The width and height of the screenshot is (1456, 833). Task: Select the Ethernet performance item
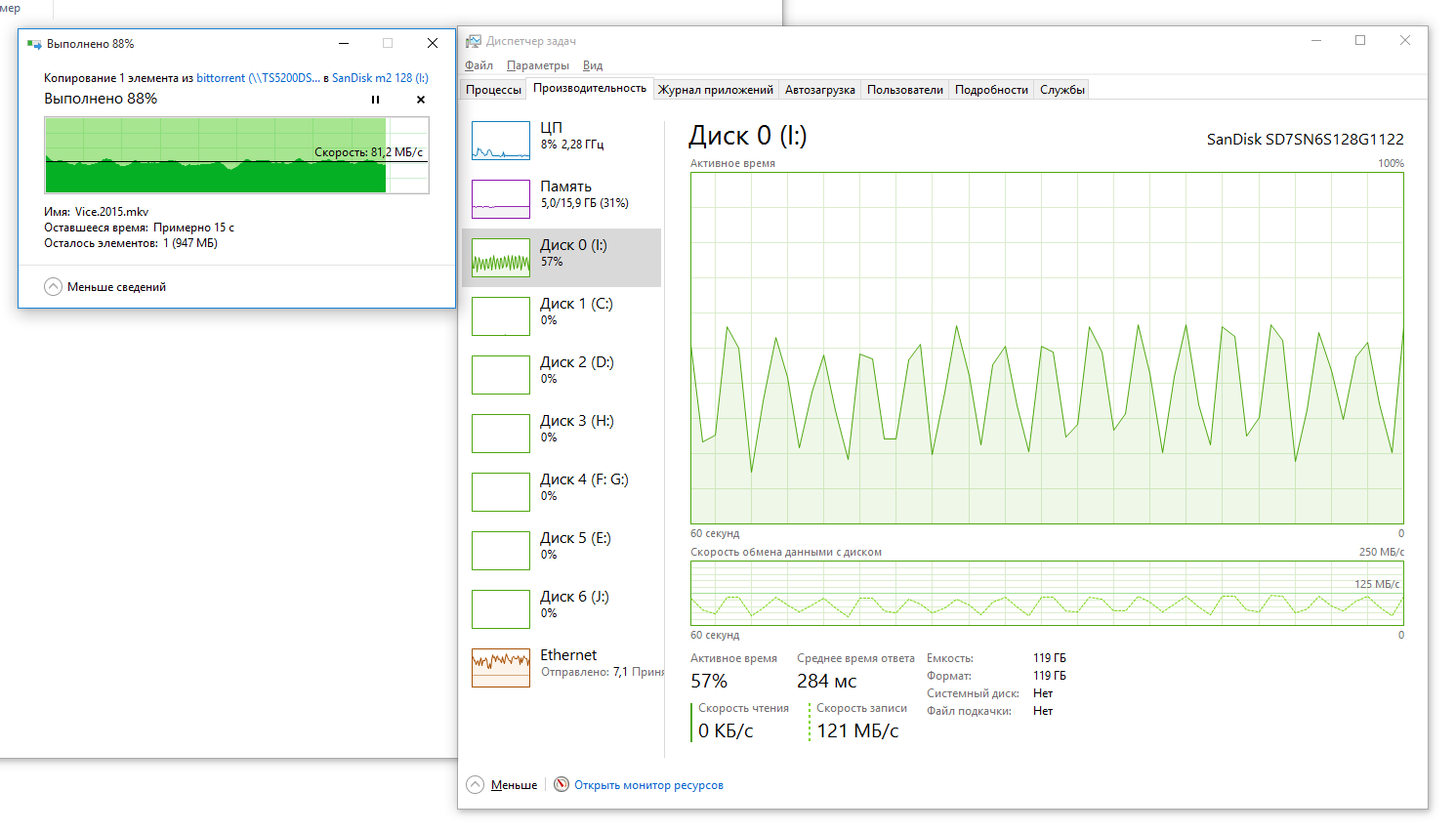tap(562, 668)
